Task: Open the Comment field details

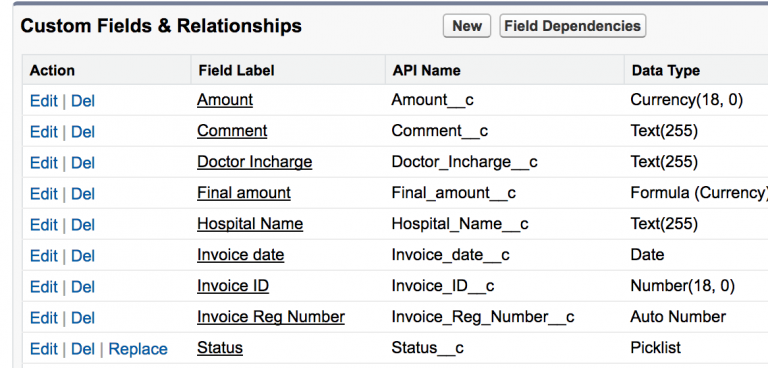Action: pos(232,131)
